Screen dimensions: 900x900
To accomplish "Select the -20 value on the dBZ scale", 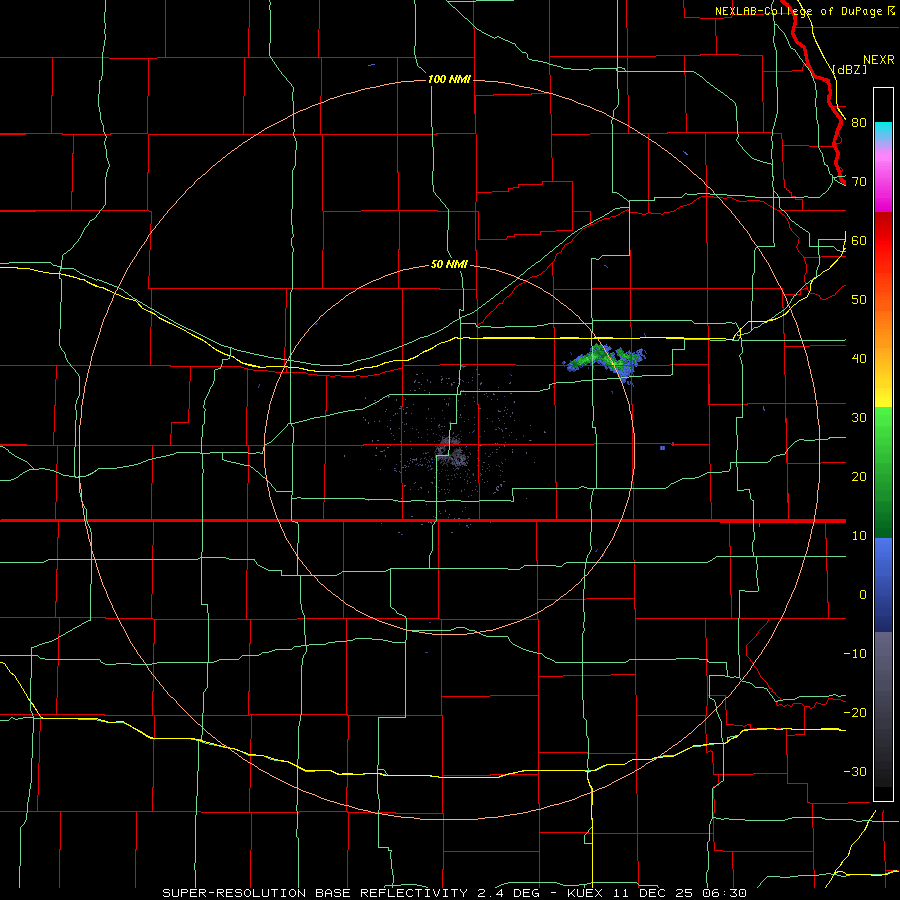I will (x=855, y=713).
